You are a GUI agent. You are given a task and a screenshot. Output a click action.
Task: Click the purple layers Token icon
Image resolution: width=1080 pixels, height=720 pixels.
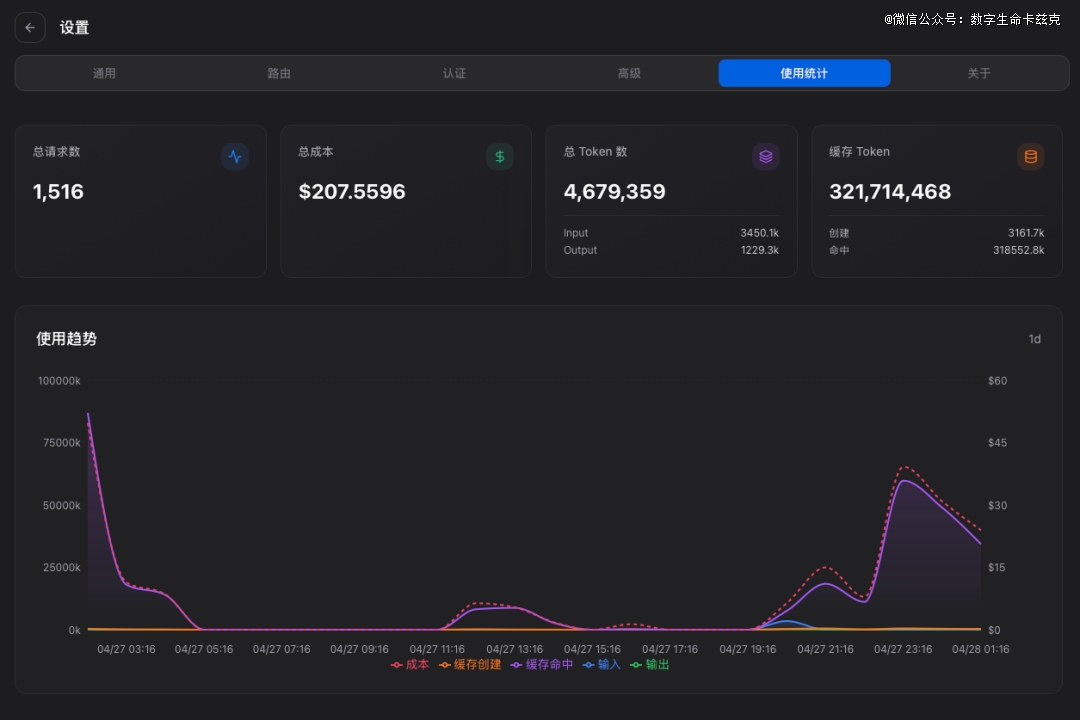765,156
